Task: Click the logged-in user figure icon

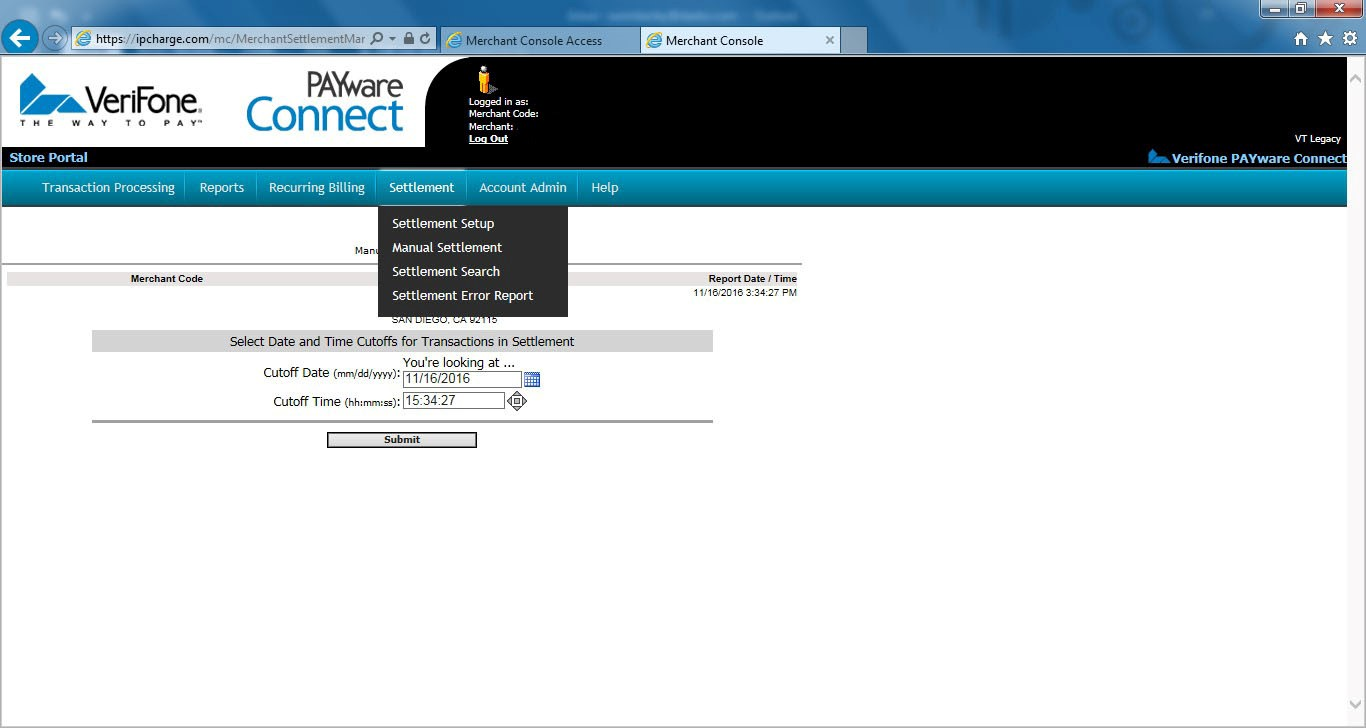Action: click(x=486, y=80)
